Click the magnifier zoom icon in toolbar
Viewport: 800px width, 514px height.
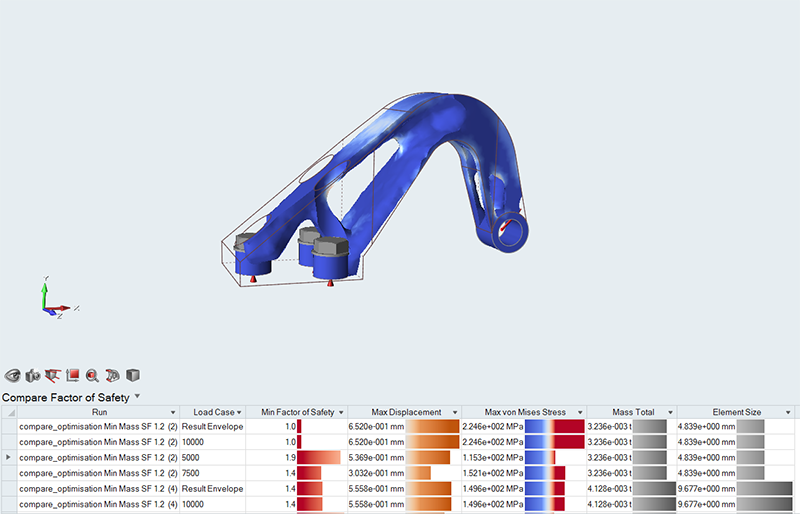pos(92,376)
